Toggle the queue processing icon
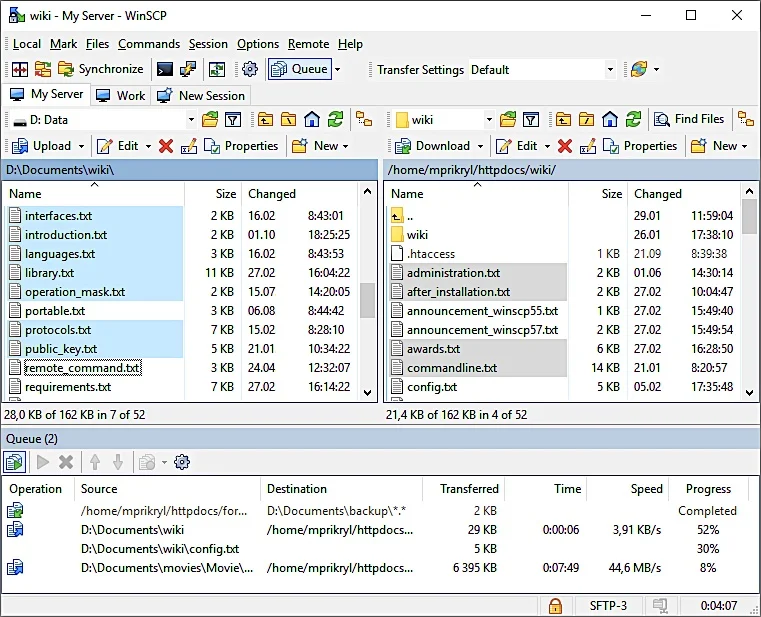761x617 pixels. coord(15,463)
